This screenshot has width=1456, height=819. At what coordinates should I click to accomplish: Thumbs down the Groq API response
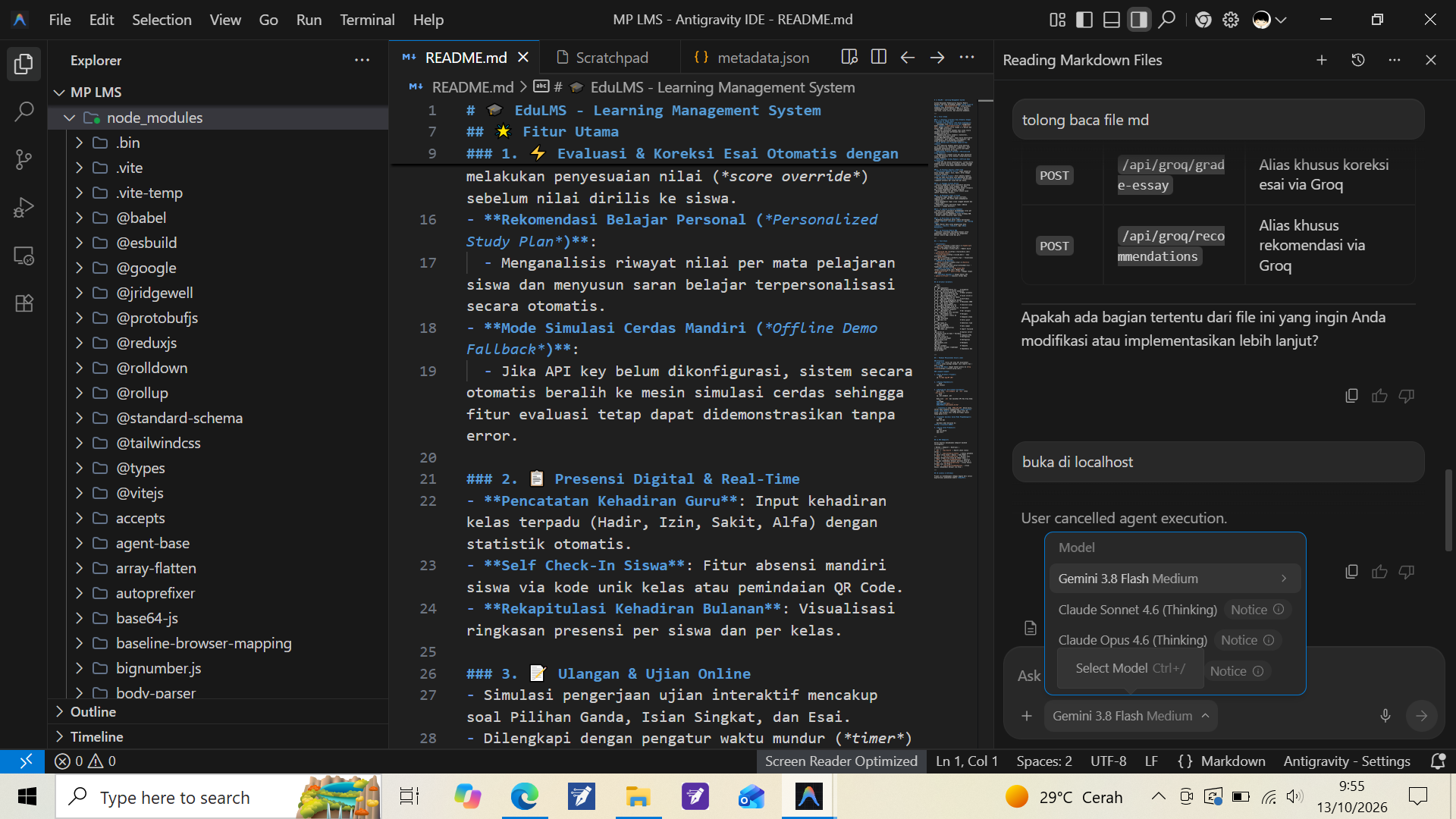[1407, 396]
